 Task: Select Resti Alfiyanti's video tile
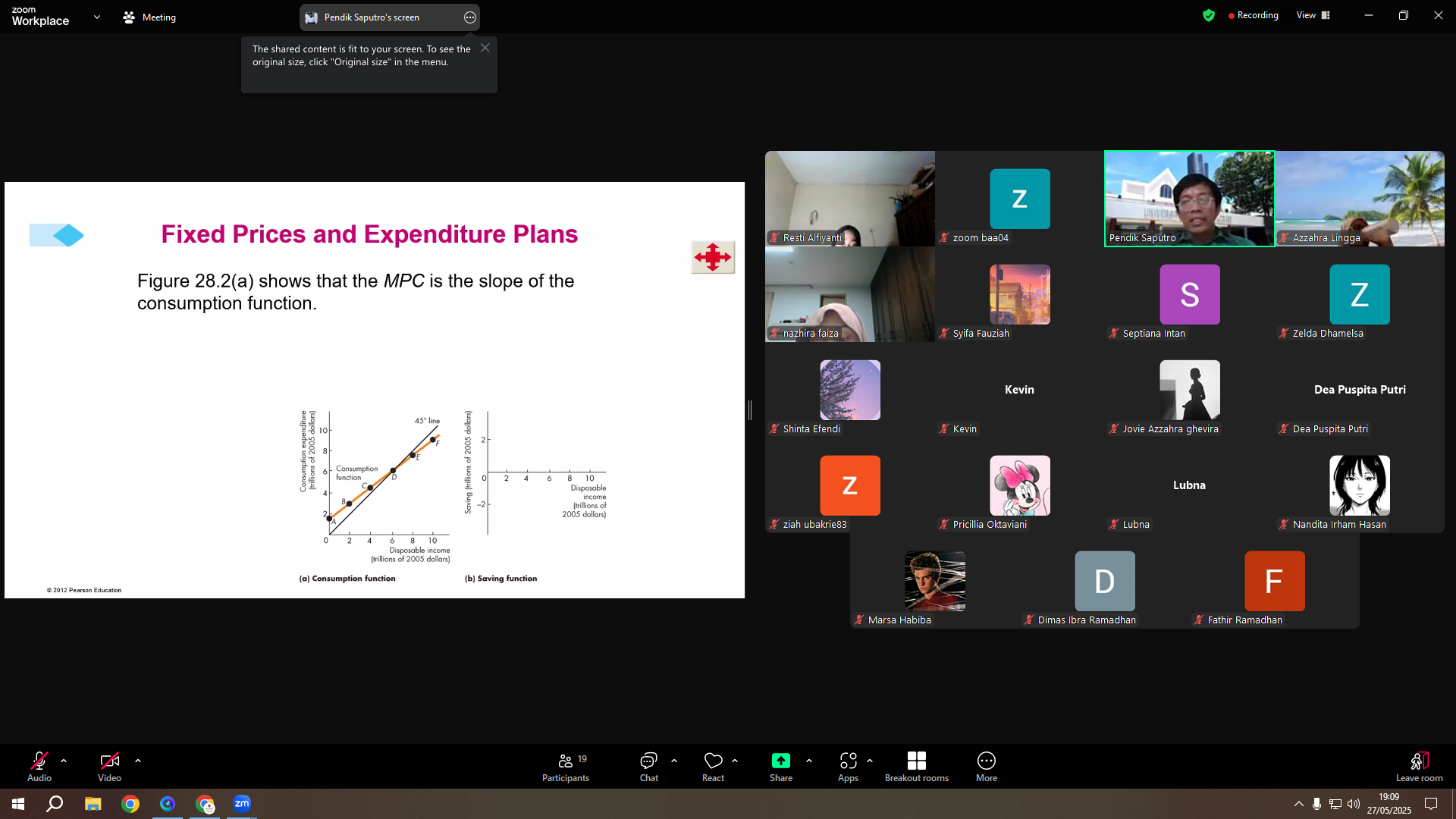[850, 199]
